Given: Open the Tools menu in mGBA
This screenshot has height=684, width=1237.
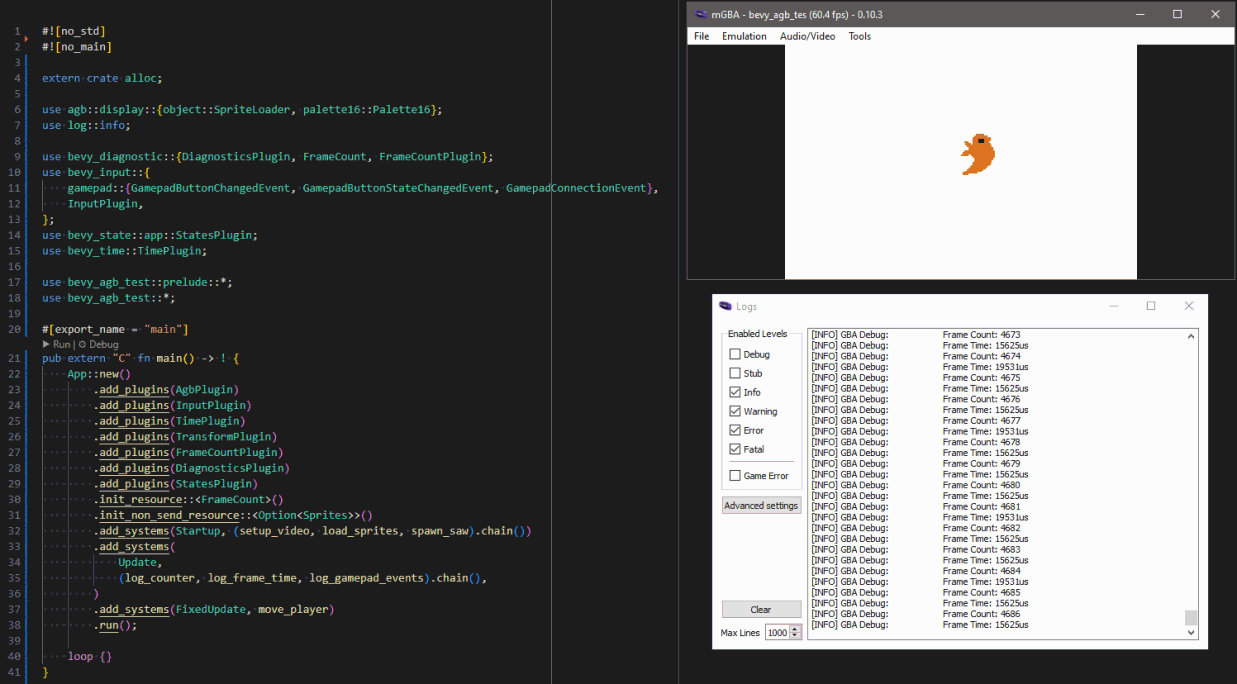Looking at the screenshot, I should [x=859, y=36].
